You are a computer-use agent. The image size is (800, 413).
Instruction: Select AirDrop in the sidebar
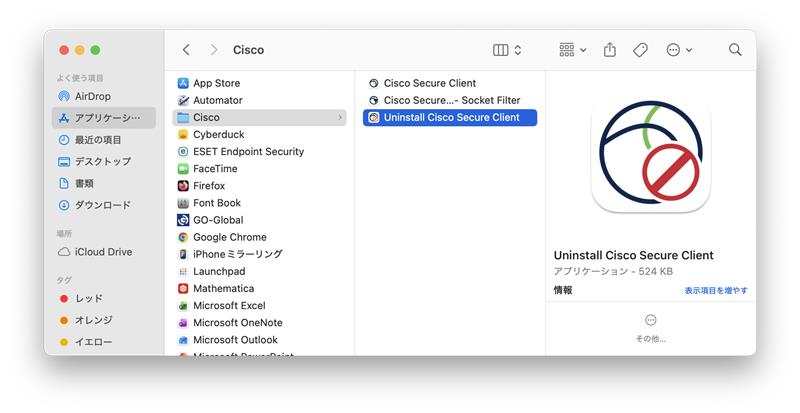point(92,96)
